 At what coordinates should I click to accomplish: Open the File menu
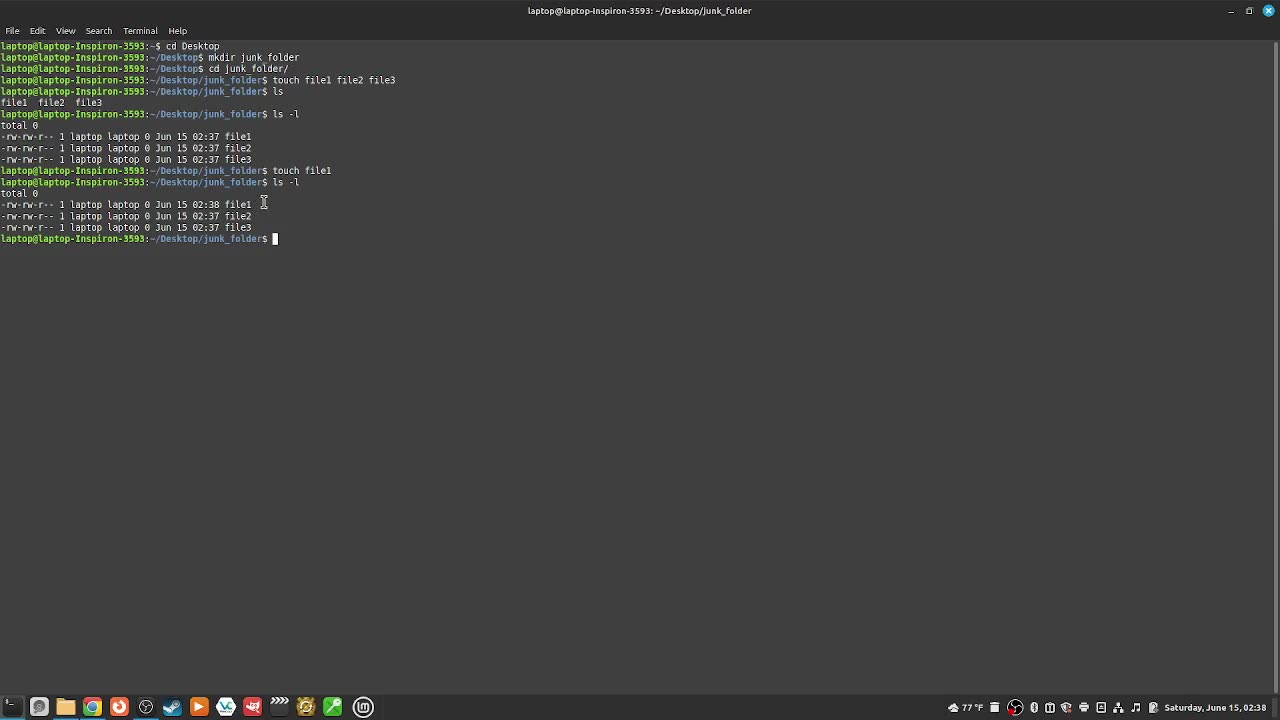pos(12,31)
